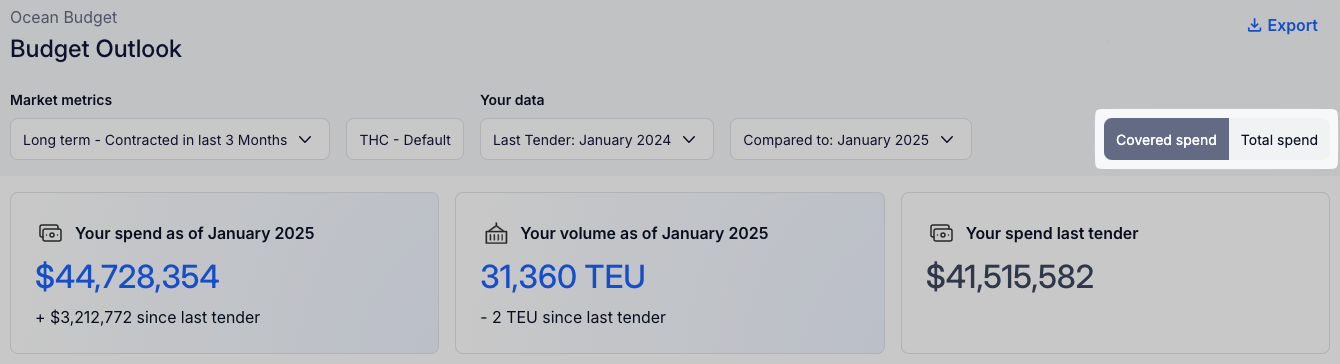Click the Export download icon

1254,26
